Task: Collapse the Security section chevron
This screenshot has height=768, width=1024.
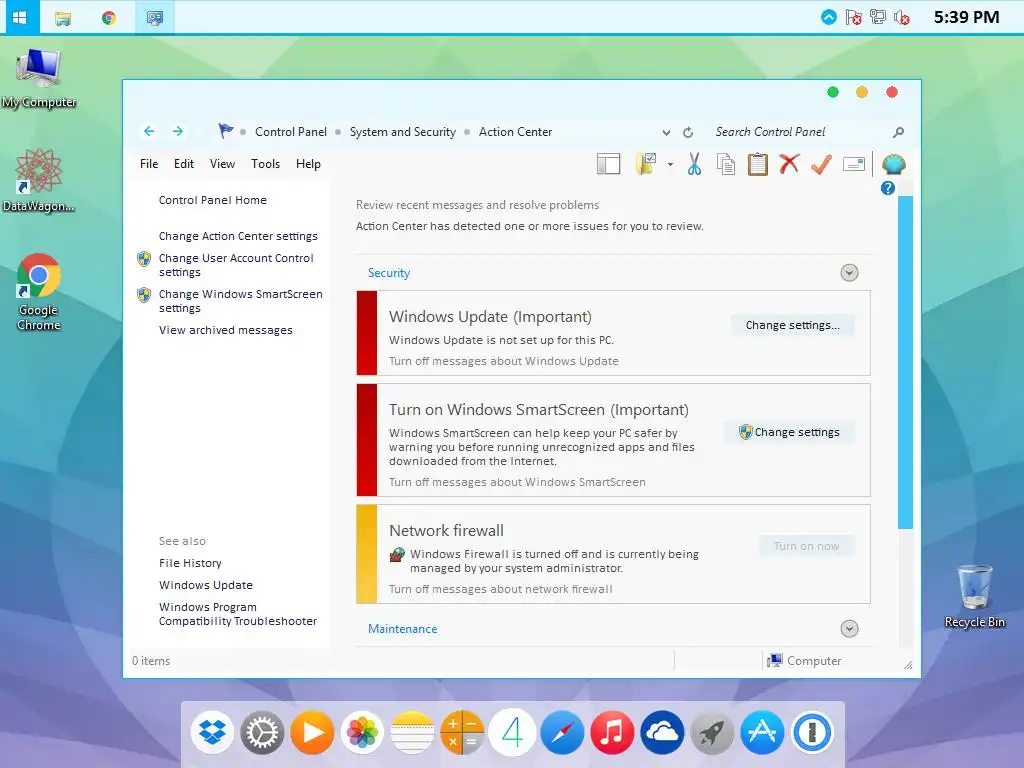Action: [x=849, y=272]
